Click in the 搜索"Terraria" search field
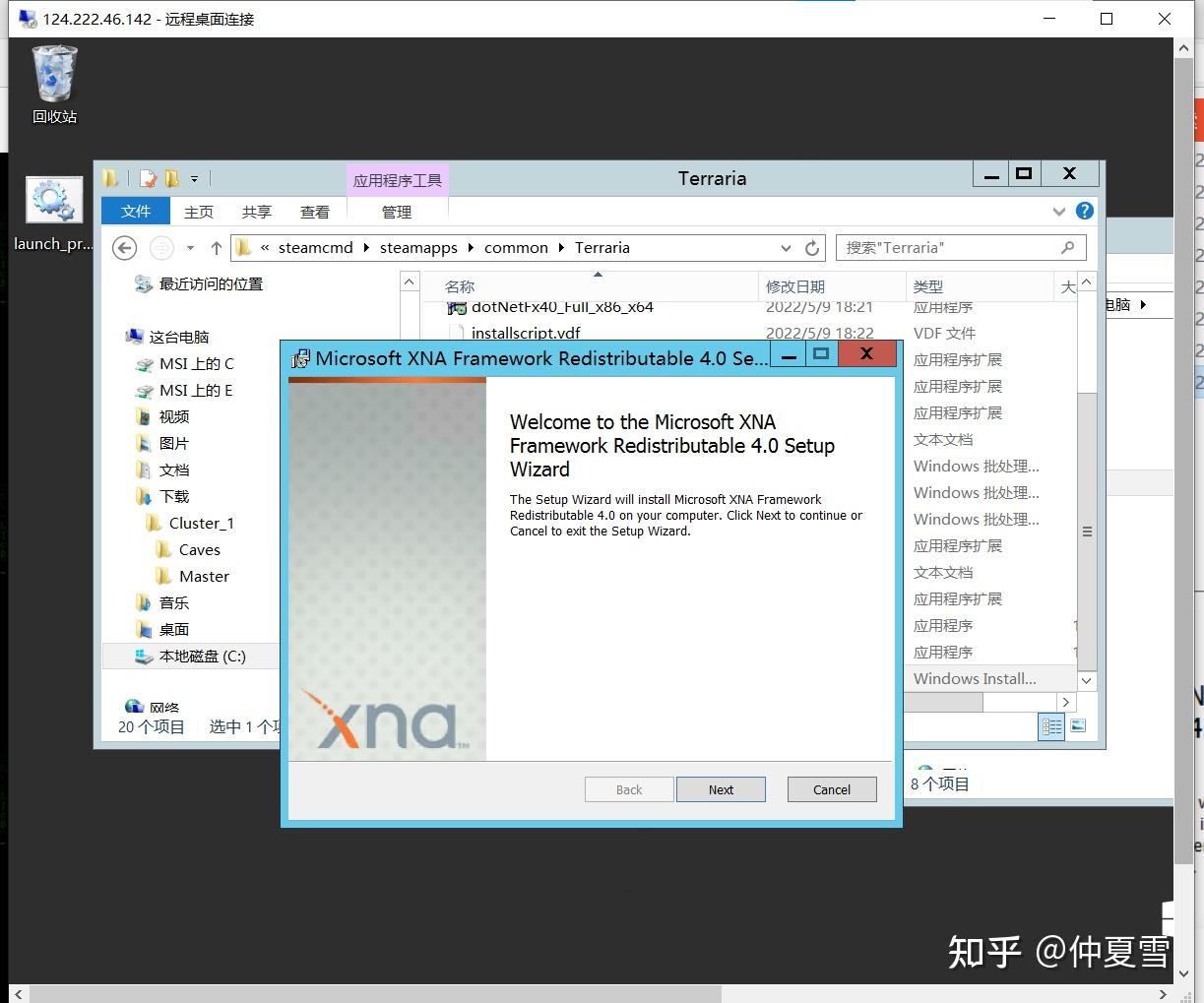Viewport: 1204px width, 1003px height. coord(950,248)
